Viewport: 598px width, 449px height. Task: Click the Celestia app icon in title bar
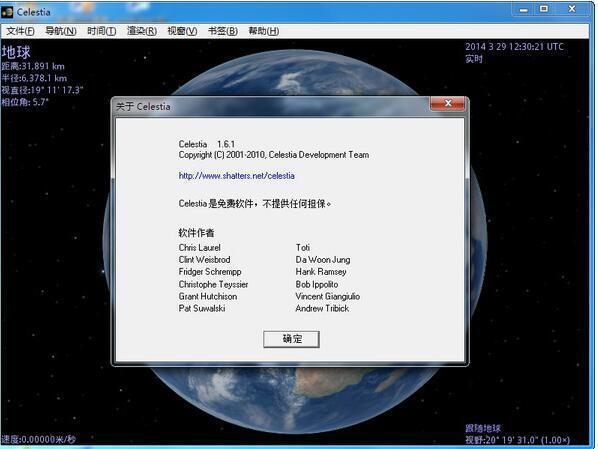(x=7, y=12)
